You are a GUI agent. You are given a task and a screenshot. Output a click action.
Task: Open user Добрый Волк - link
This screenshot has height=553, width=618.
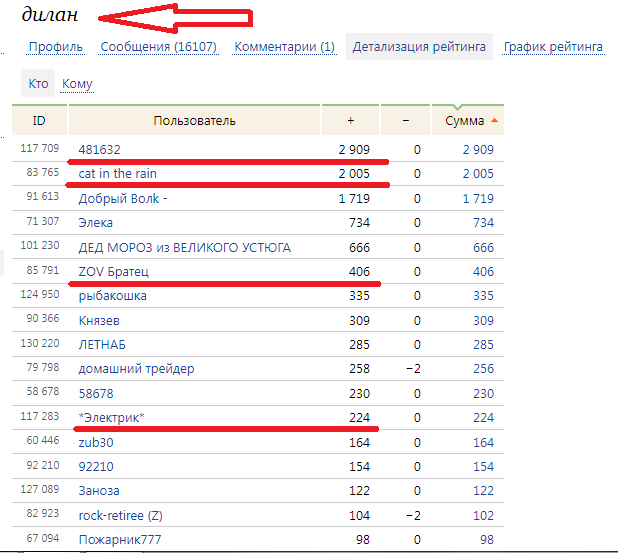(123, 198)
